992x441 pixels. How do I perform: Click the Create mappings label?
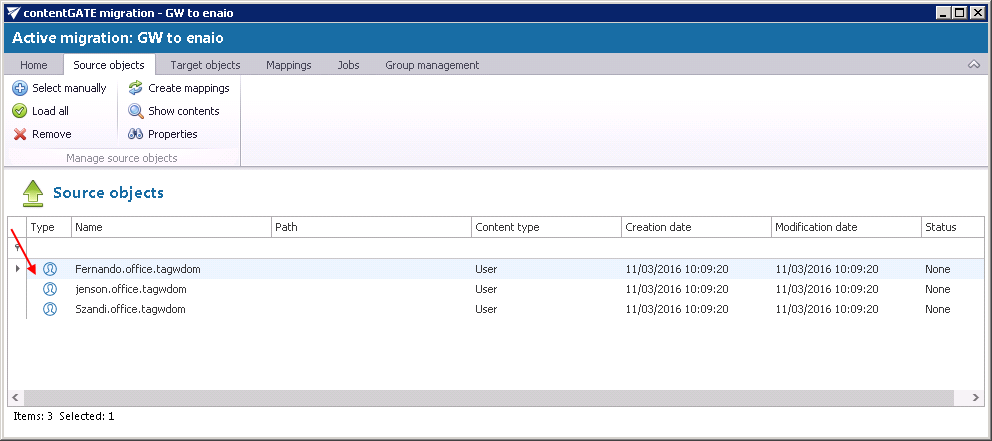(189, 88)
